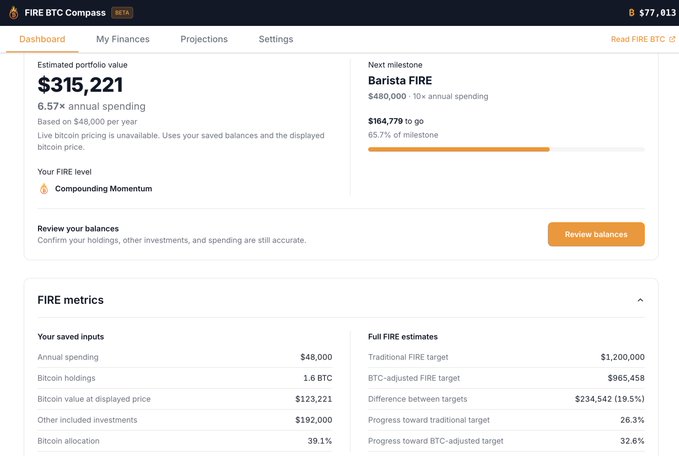Click the $164,779 to go text
The width and height of the screenshot is (679, 456).
point(396,121)
